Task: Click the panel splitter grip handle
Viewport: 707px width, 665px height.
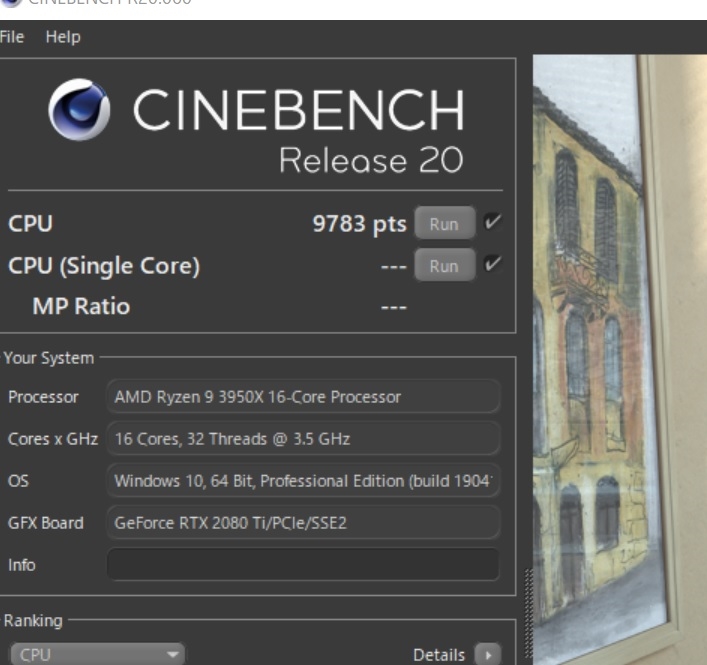Action: pos(528,615)
